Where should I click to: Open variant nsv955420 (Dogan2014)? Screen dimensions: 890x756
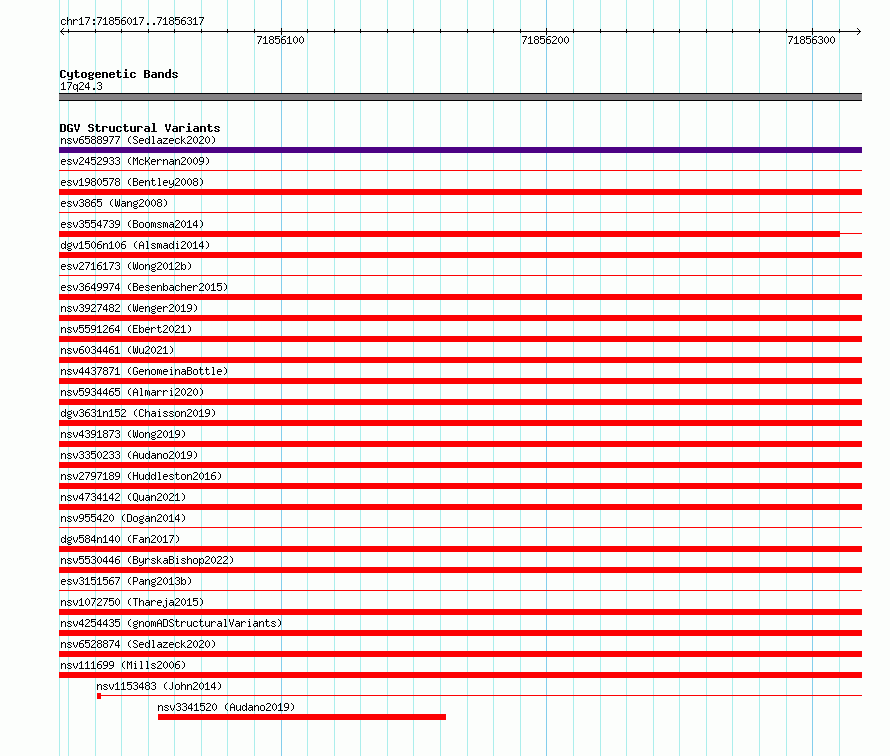(x=123, y=518)
